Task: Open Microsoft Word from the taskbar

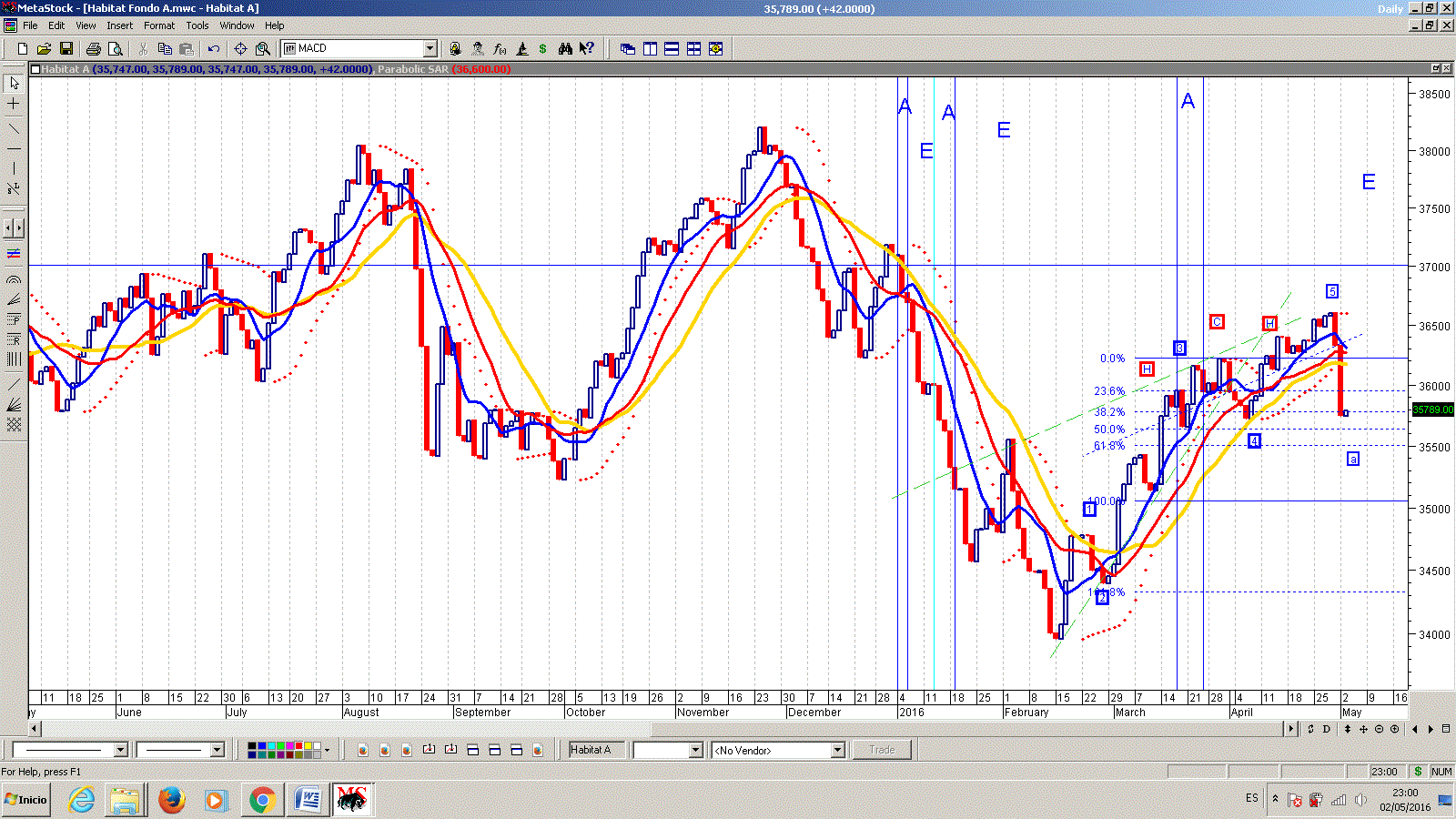Action: click(x=308, y=800)
